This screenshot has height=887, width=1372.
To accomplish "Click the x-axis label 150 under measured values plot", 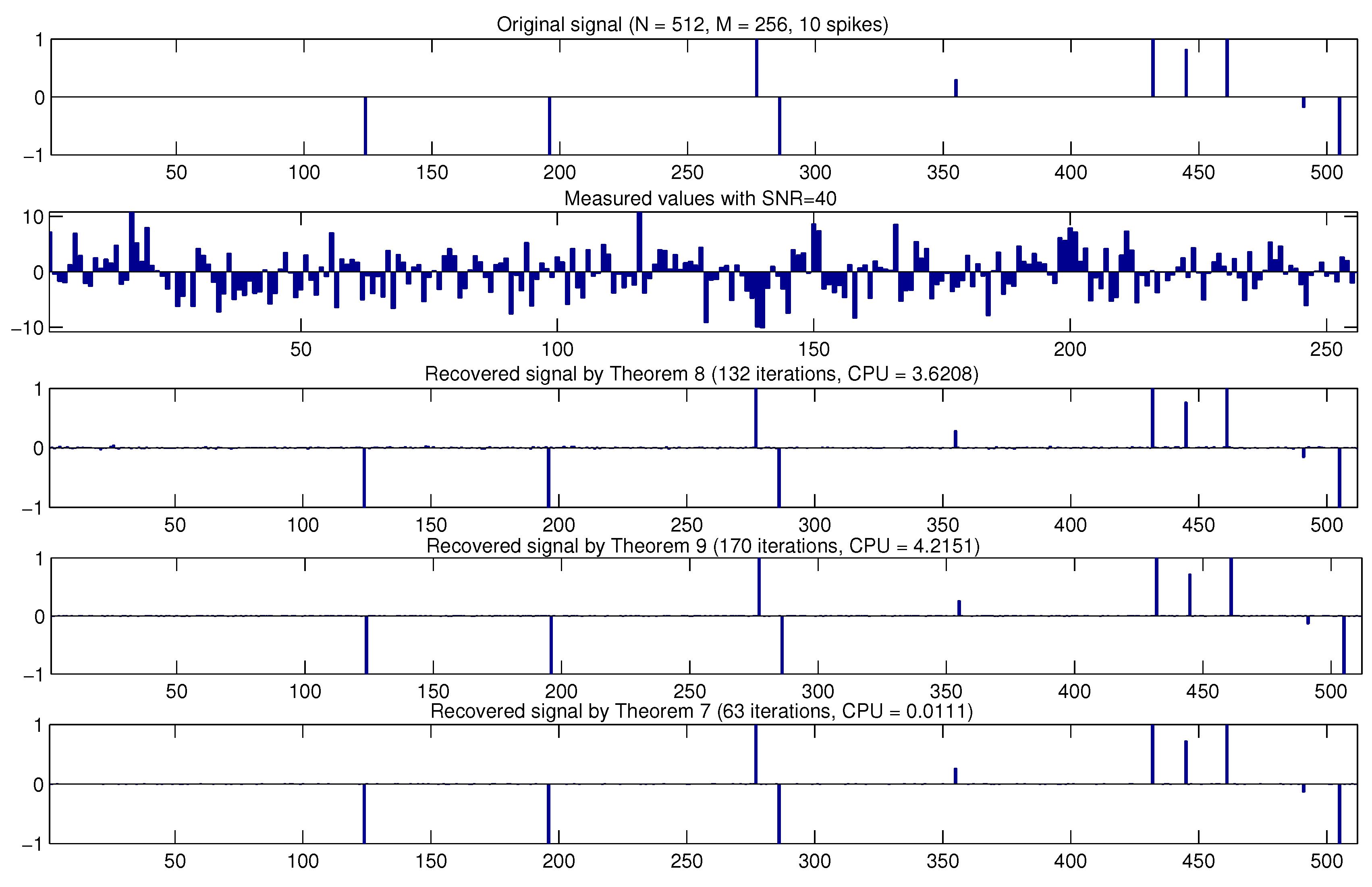I will pyautogui.click(x=814, y=350).
